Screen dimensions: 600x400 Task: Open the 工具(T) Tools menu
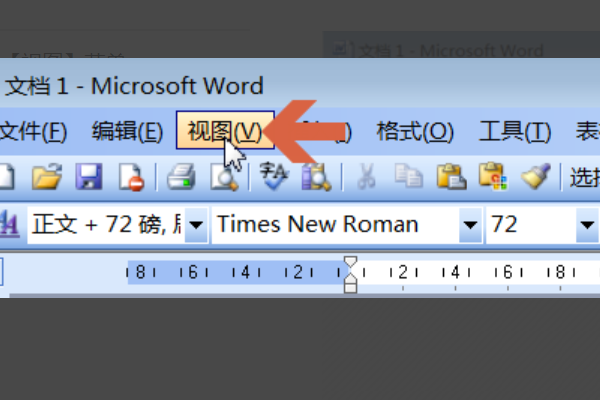click(515, 131)
